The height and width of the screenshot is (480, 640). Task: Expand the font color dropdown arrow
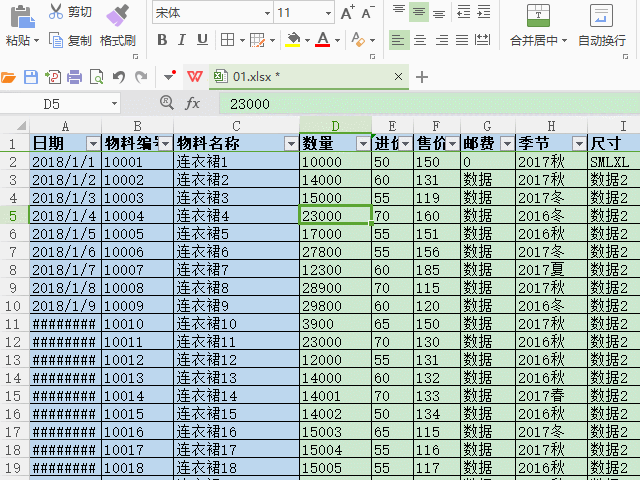337,40
